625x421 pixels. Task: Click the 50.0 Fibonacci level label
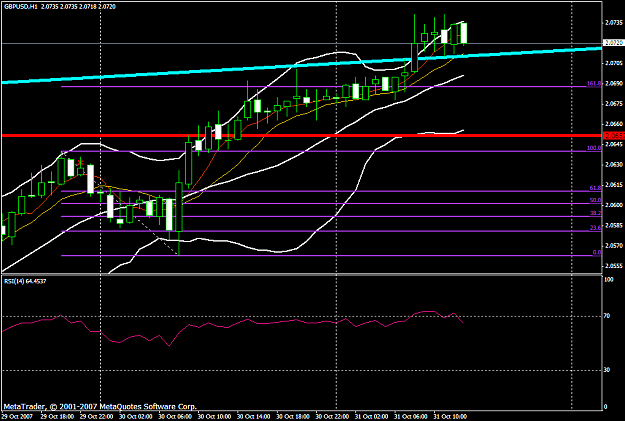pyautogui.click(x=595, y=200)
